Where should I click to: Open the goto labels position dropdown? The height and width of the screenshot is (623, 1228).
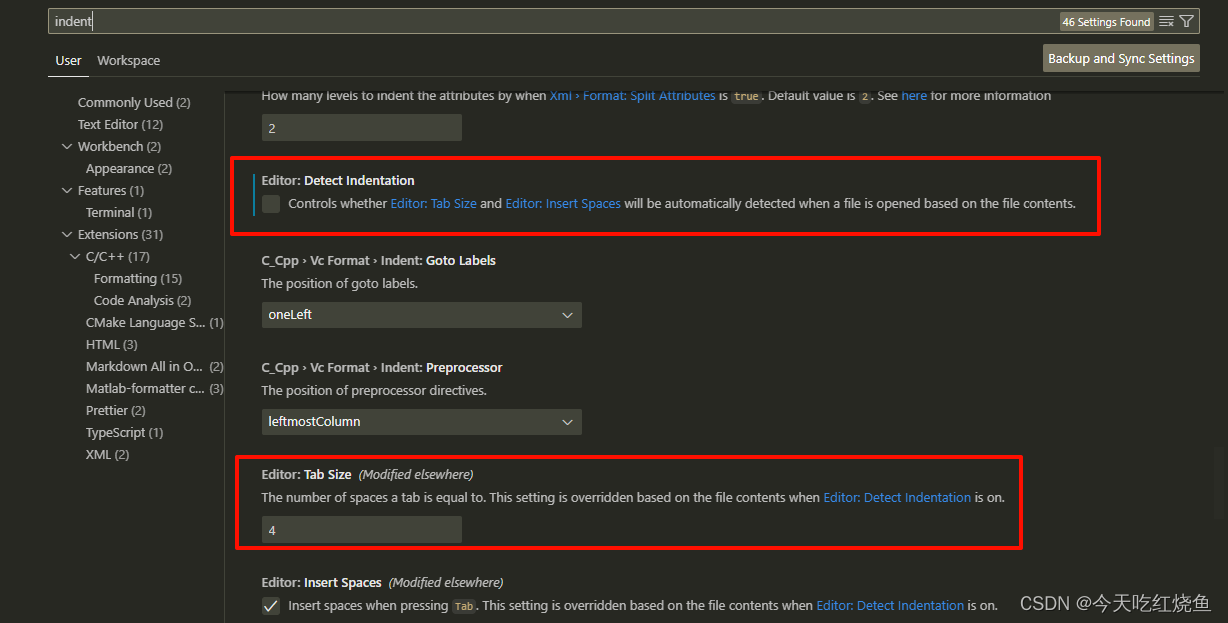(421, 314)
